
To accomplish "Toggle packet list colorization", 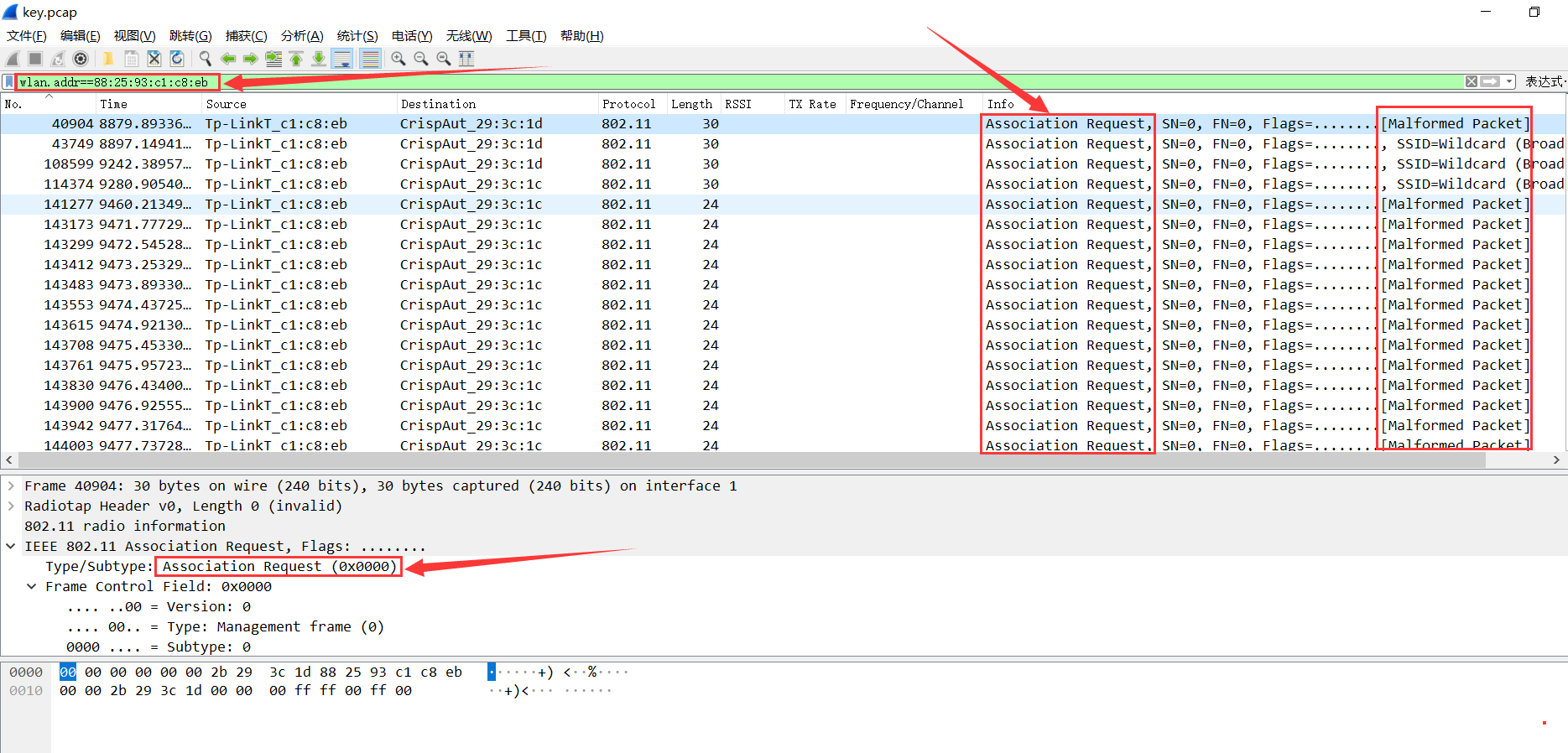I will click(370, 59).
